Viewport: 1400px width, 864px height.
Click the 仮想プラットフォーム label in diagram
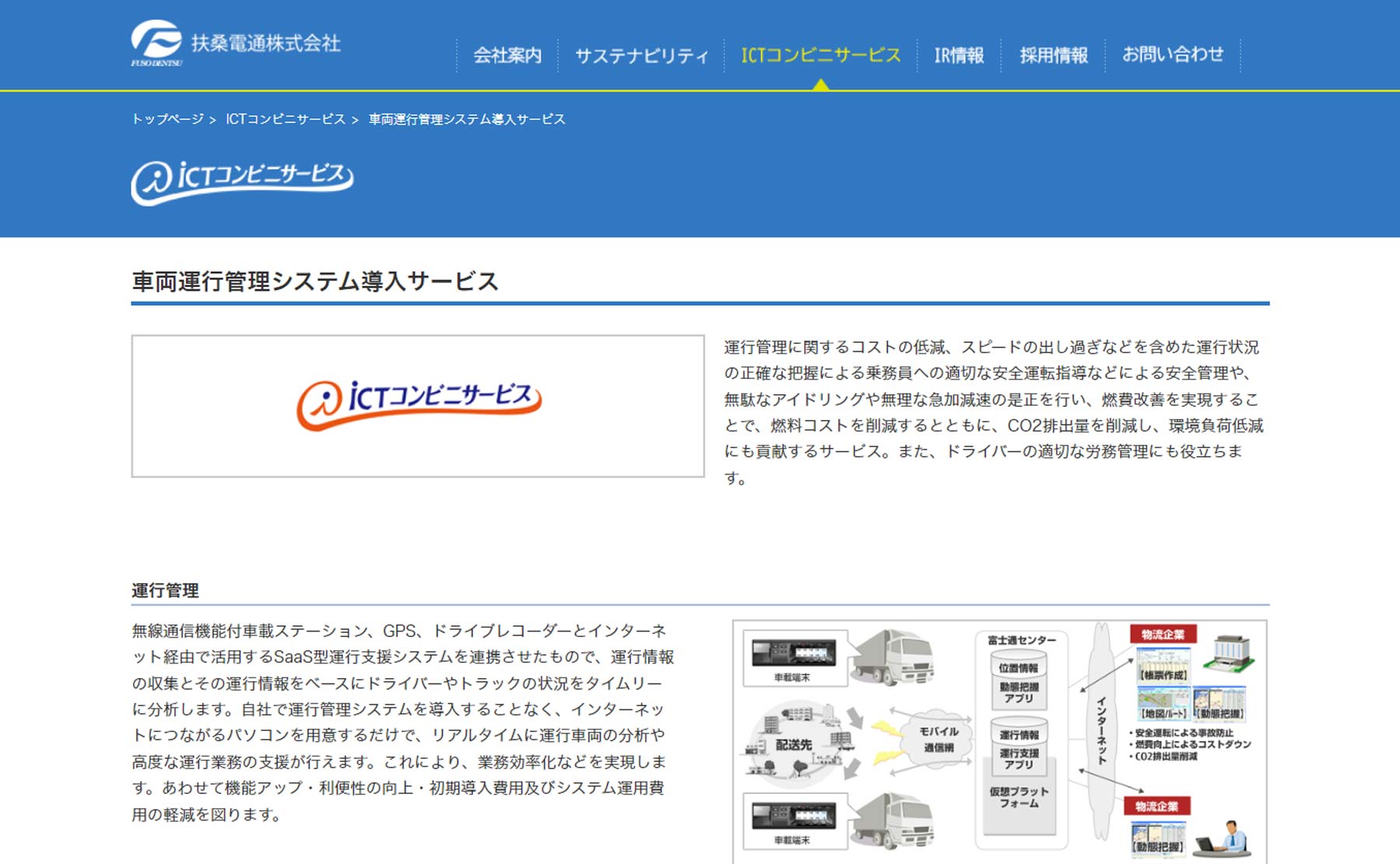click(1019, 797)
